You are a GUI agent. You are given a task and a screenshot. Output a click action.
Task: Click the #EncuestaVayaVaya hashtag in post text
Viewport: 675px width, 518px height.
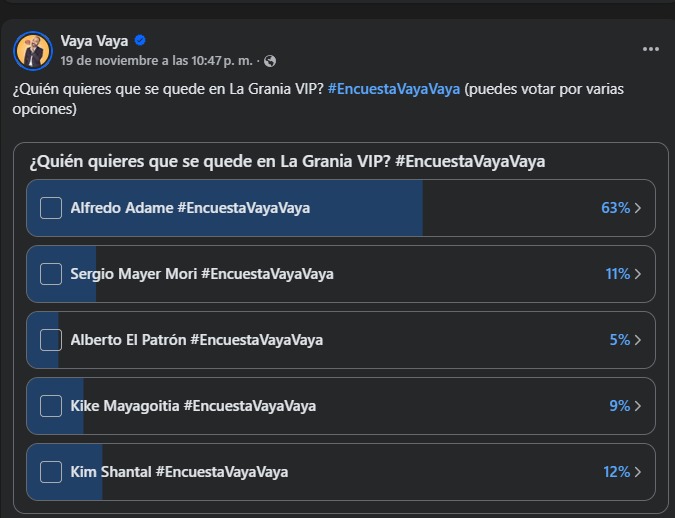(x=394, y=89)
